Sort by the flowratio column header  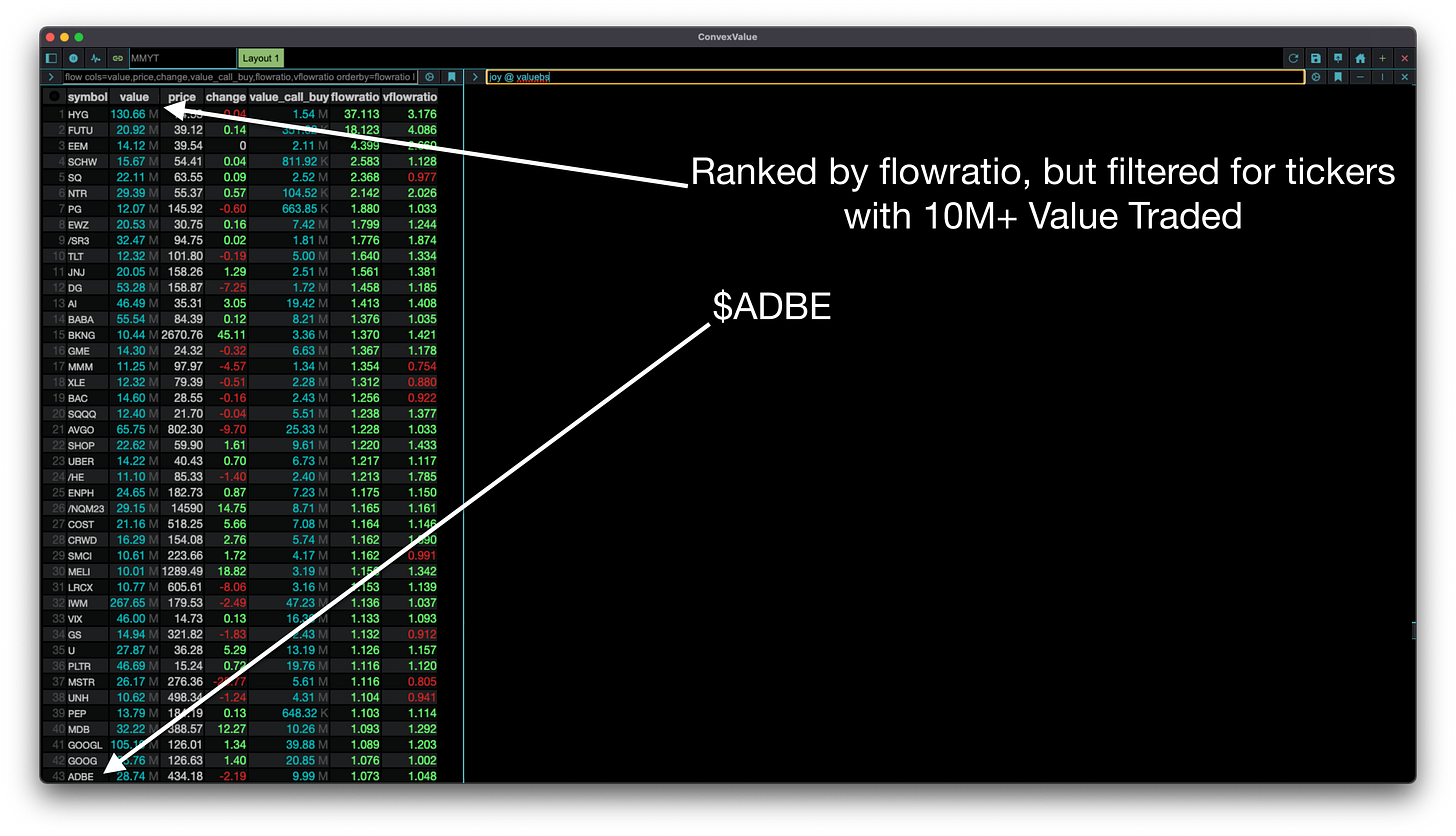click(x=355, y=97)
